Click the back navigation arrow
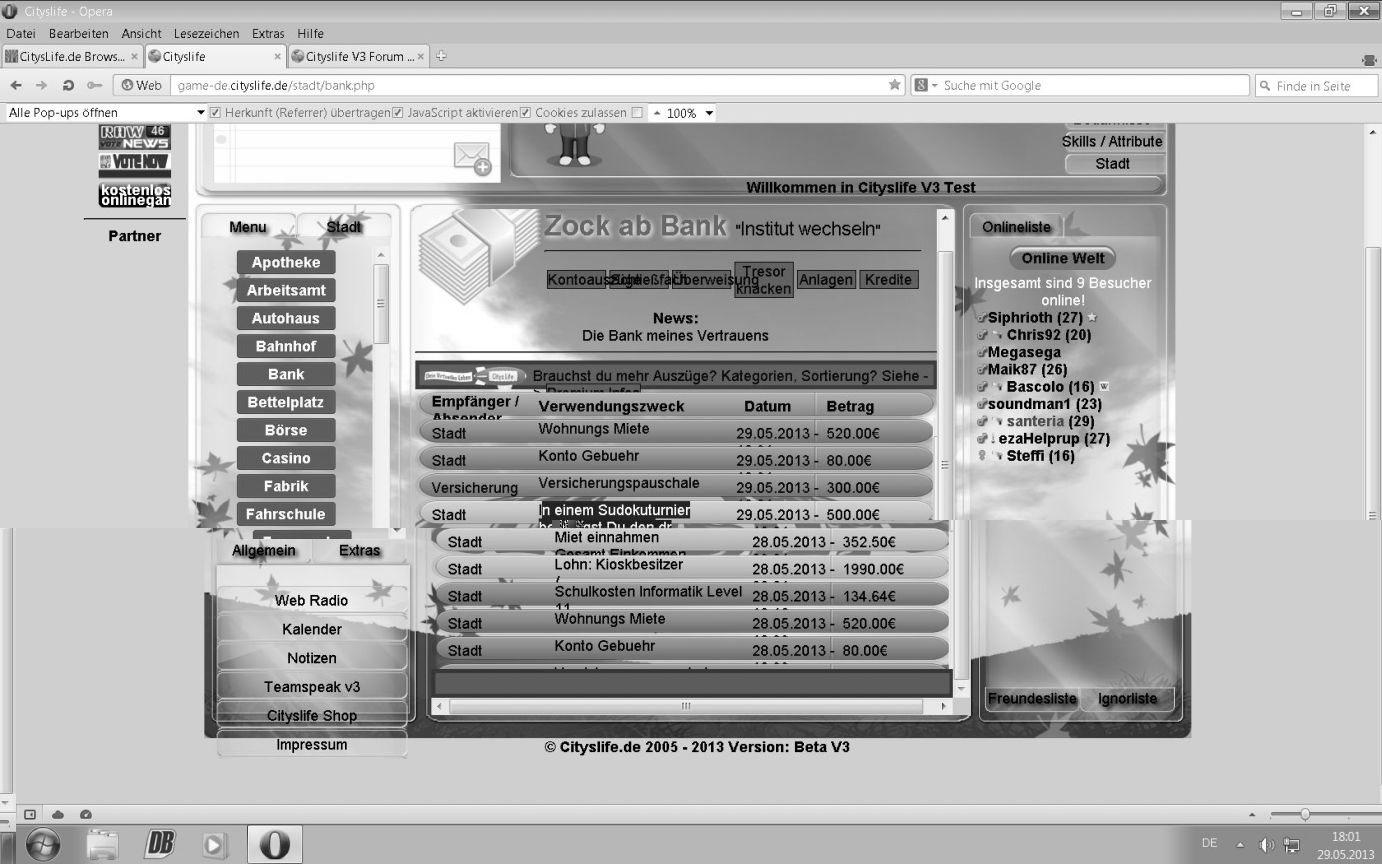The height and width of the screenshot is (864, 1382). point(16,86)
